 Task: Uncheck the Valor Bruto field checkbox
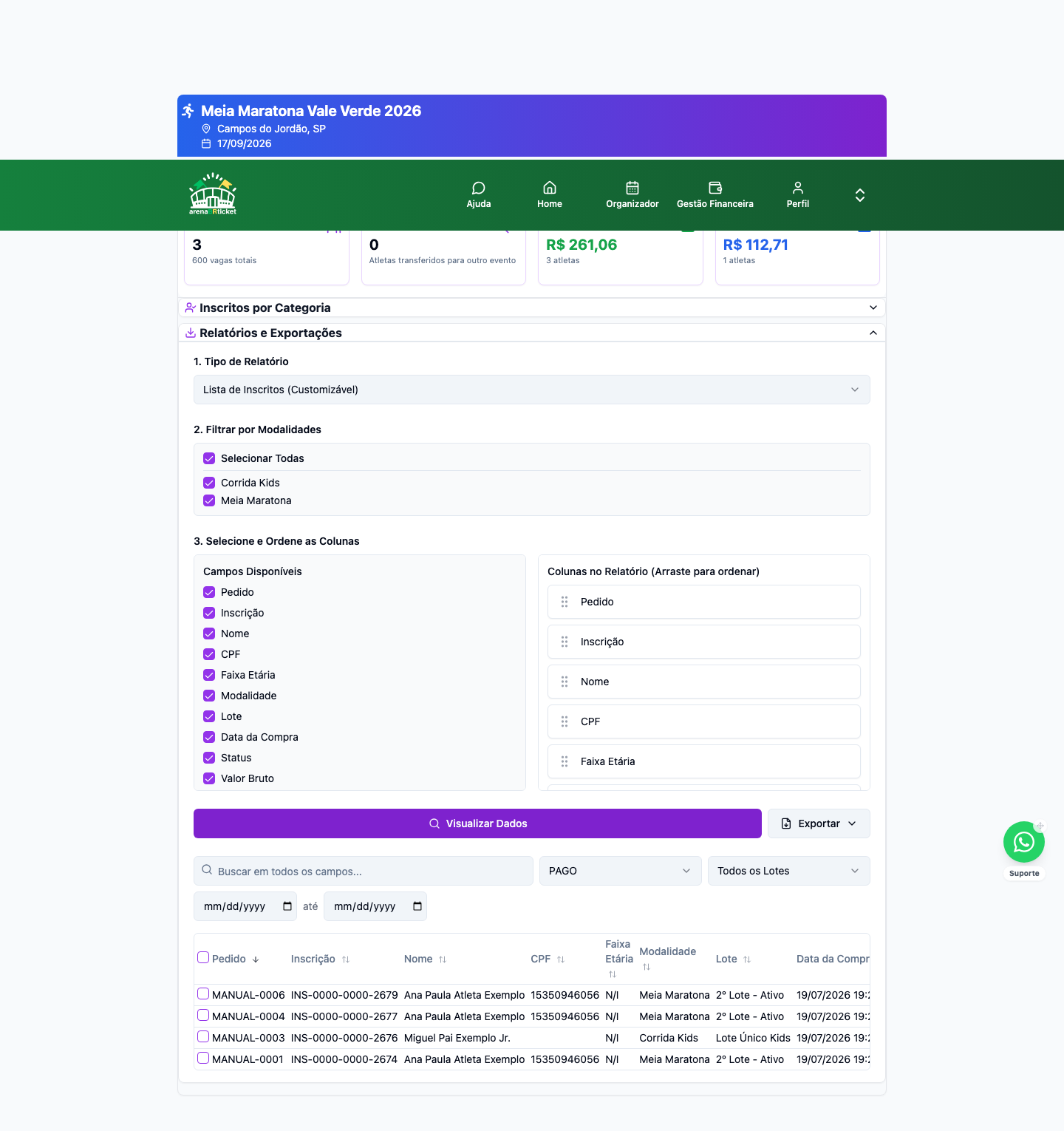(x=209, y=778)
